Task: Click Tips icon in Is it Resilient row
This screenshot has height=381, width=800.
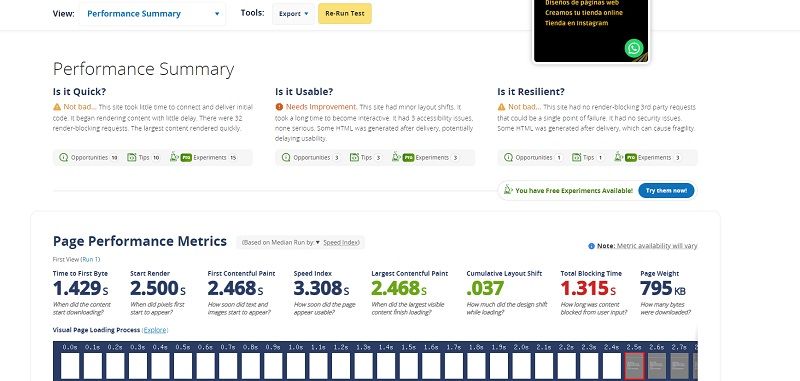Action: [577, 158]
